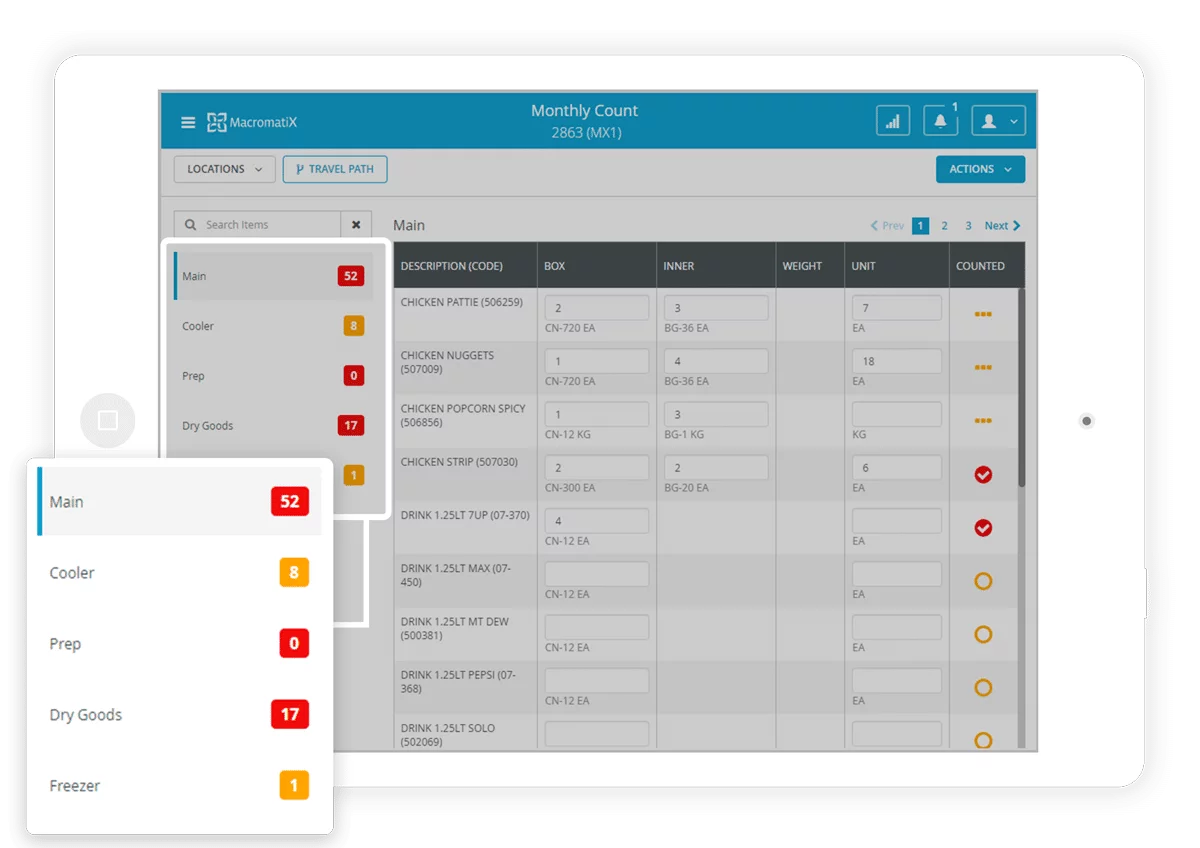Open the LOCATIONS dropdown
This screenshot has height=848, width=1200.
pos(224,169)
